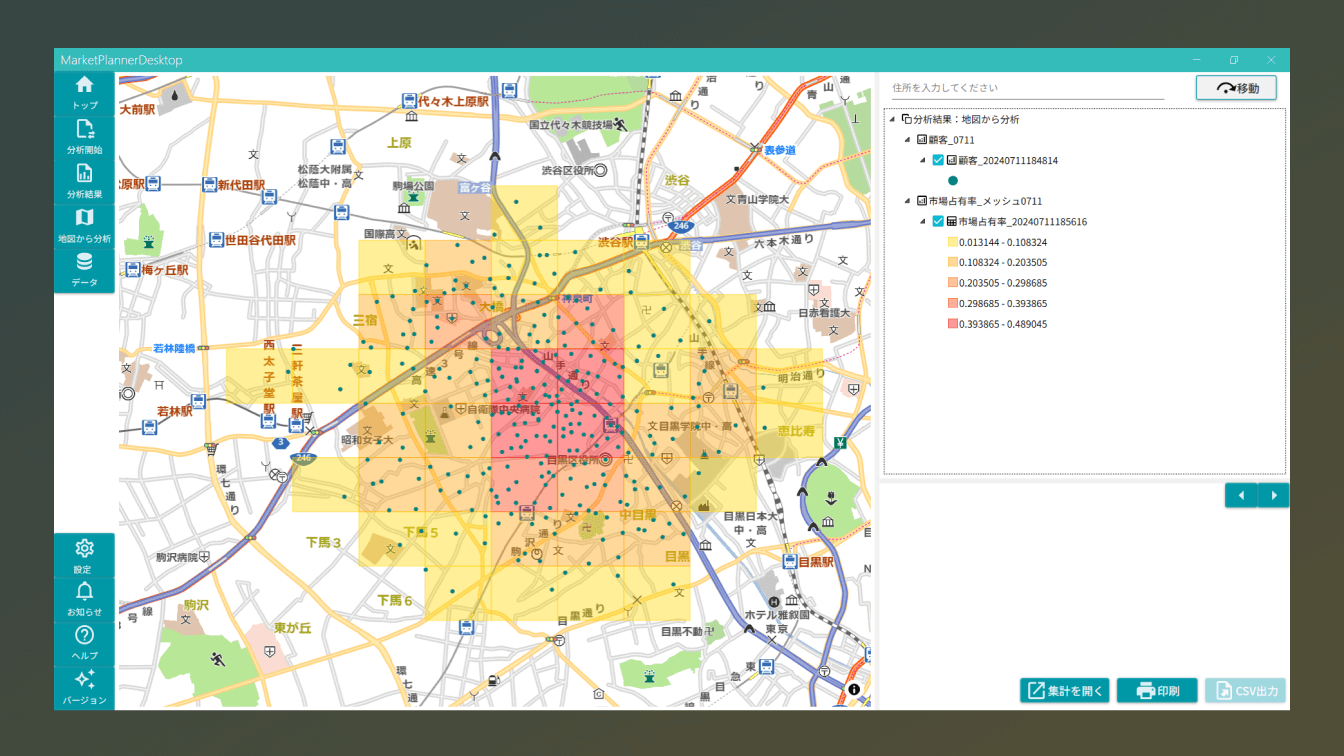Click the teal customer point symbol swatch
The width and height of the screenshot is (1344, 756).
point(953,181)
